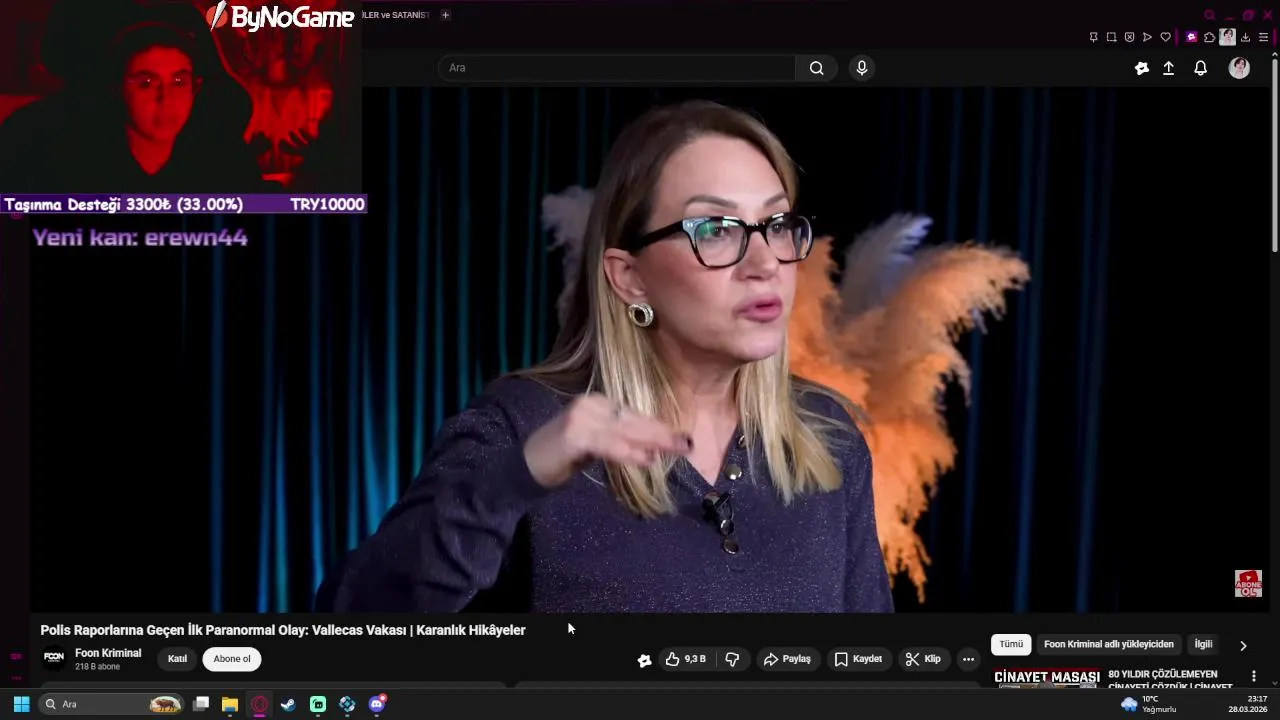Open the extensions puzzle icon

click(1209, 37)
